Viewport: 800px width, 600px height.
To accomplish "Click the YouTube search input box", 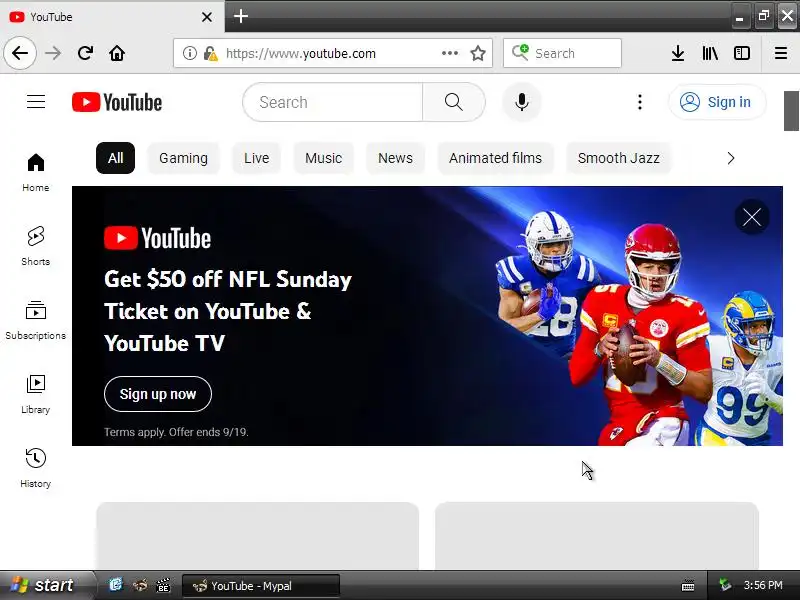I will [333, 102].
